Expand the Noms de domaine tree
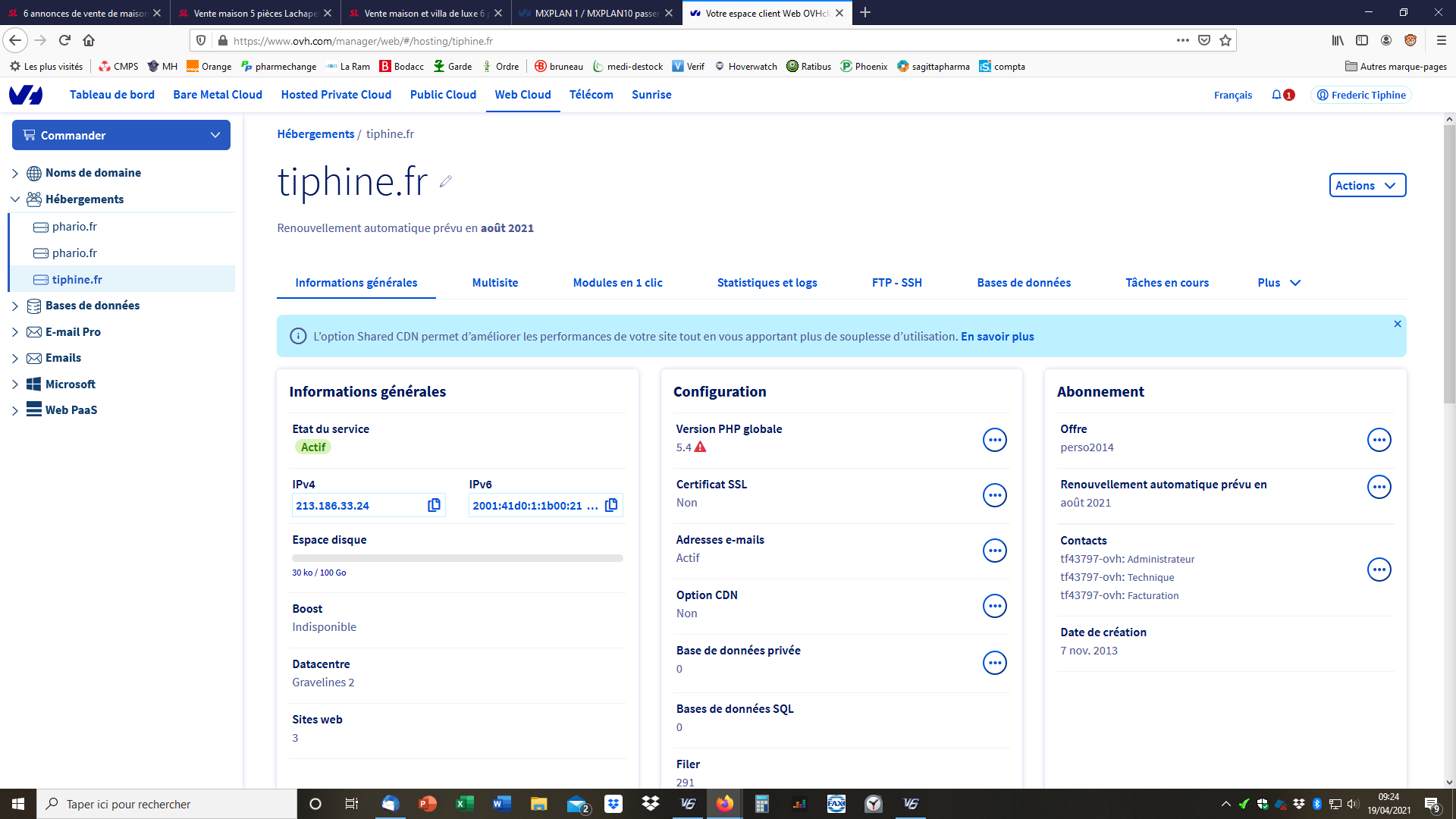The height and width of the screenshot is (819, 1456). (15, 173)
